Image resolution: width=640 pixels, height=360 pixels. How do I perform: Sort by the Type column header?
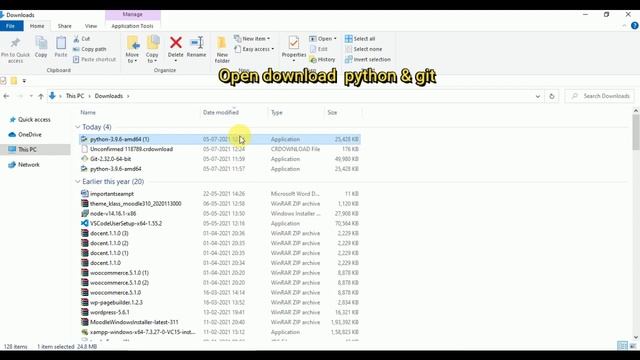pos(277,113)
